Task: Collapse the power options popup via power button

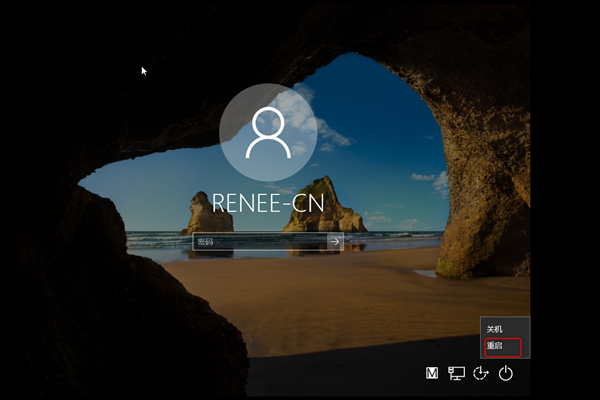Action: [506, 374]
